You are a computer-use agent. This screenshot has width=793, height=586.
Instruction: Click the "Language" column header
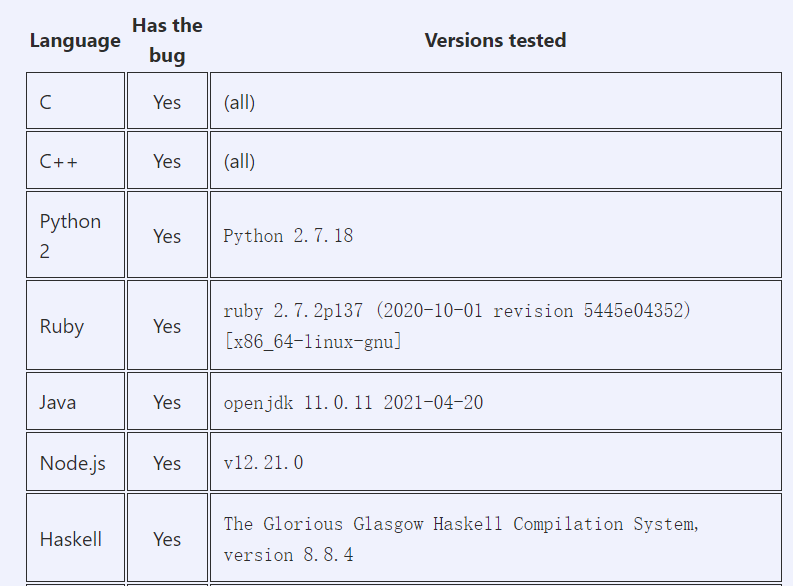click(x=75, y=41)
